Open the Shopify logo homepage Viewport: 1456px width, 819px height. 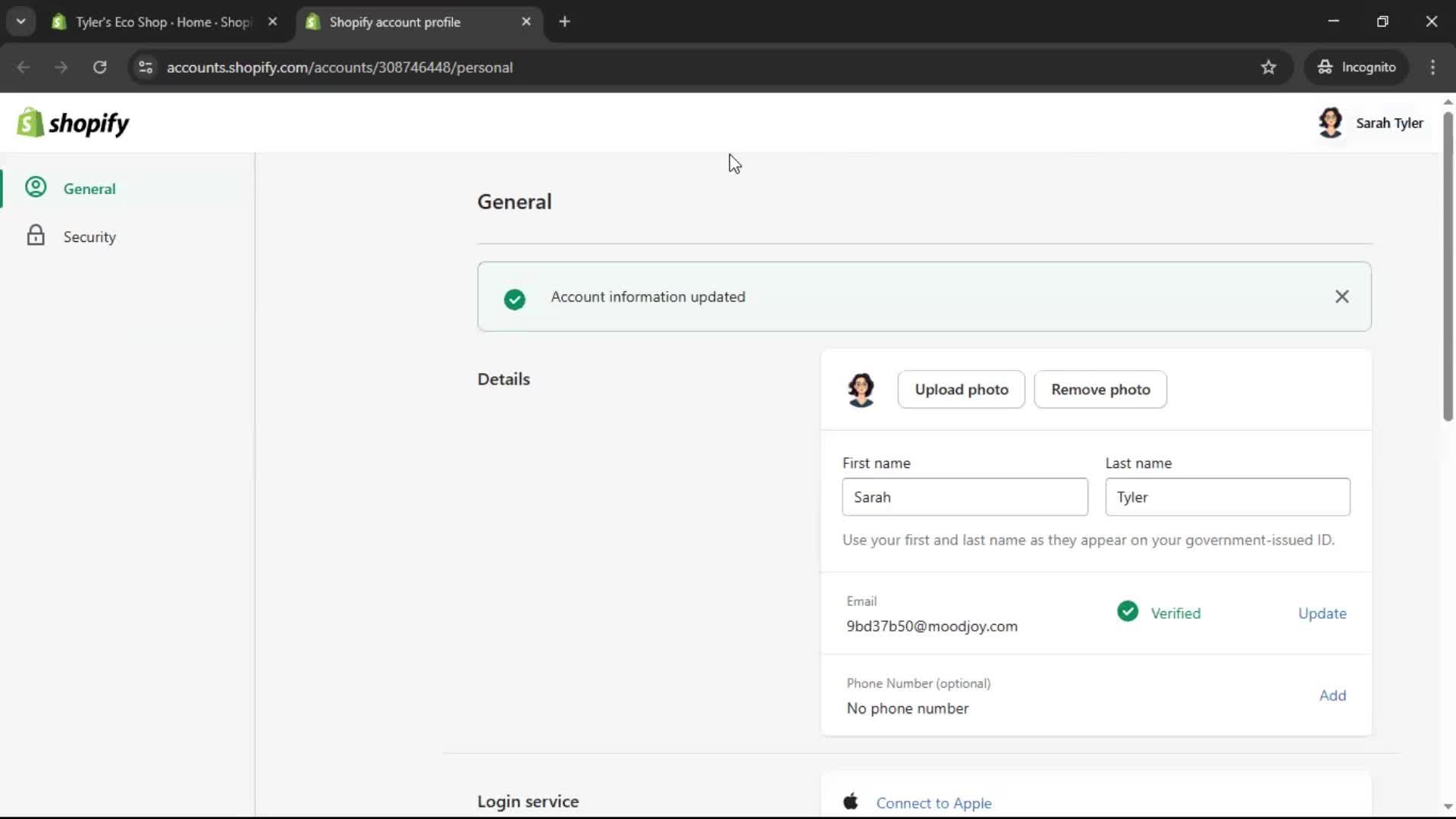pyautogui.click(x=73, y=122)
